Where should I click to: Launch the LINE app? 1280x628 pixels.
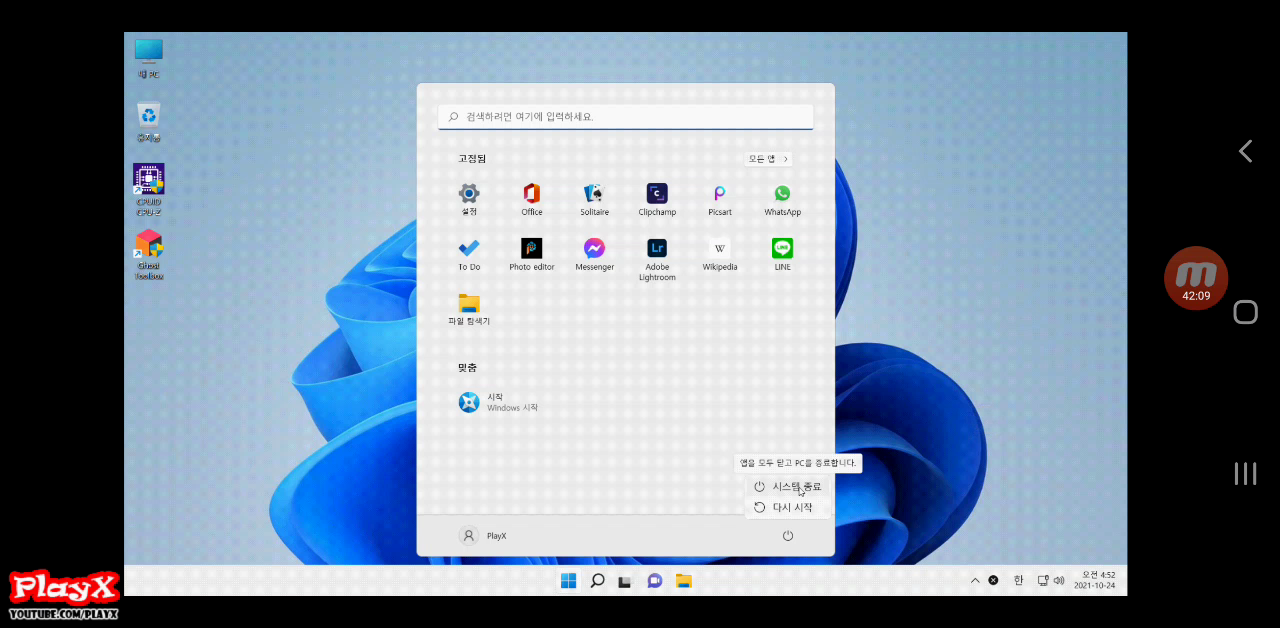tap(782, 254)
